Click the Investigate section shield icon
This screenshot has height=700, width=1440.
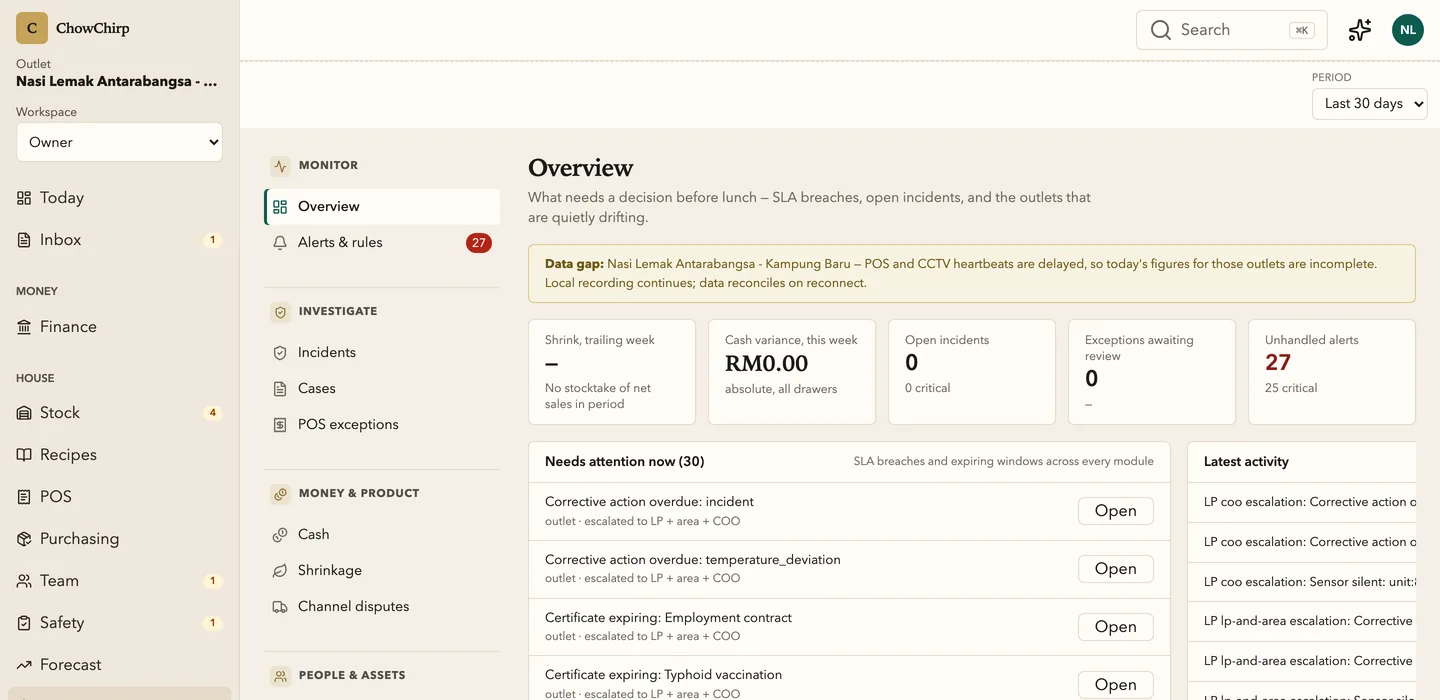point(280,312)
